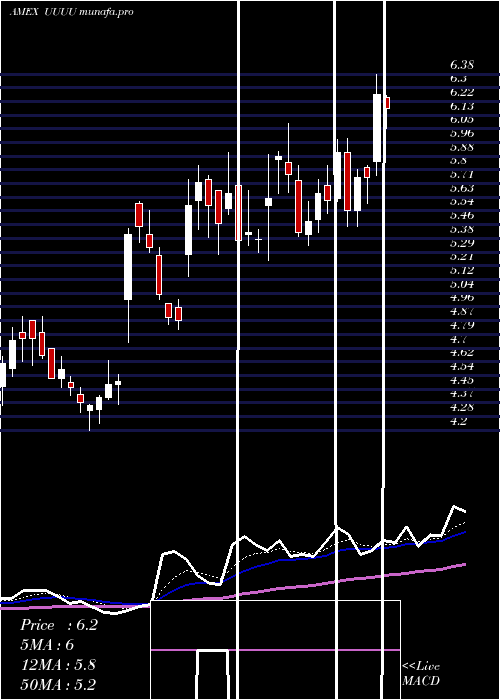Click the 4.28 price axis label
The width and height of the screenshot is (500, 700).
pos(462,407)
